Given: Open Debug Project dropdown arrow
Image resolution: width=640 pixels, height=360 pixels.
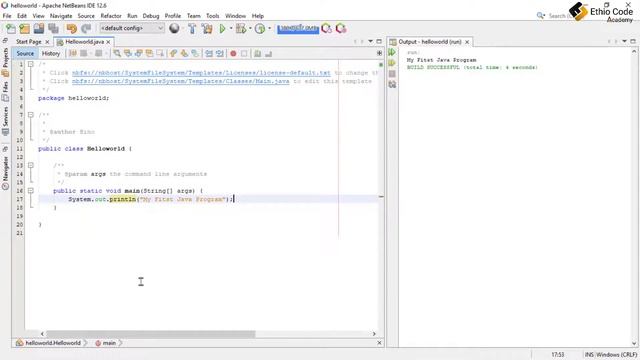Looking at the screenshot, I should click(x=250, y=29).
